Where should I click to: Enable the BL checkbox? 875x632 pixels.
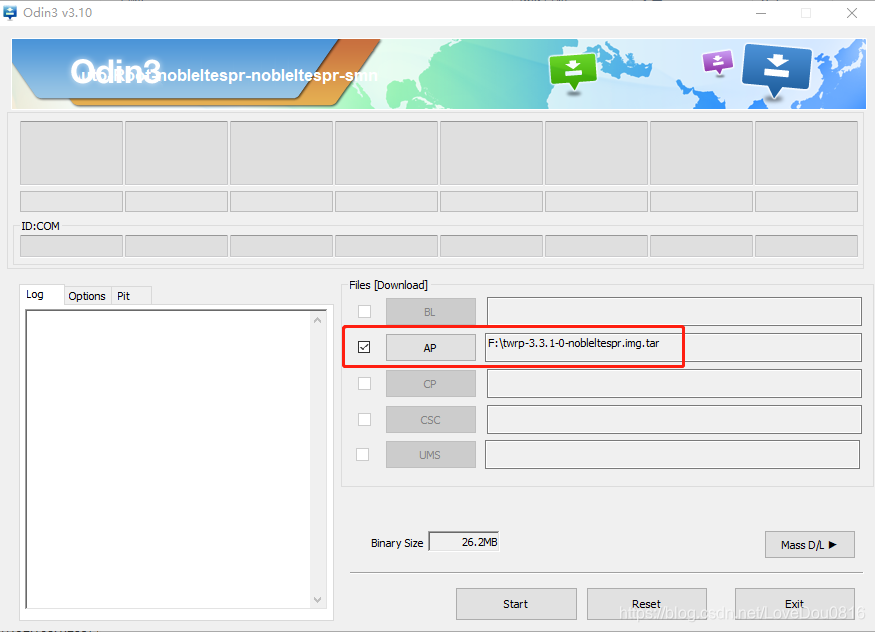point(364,311)
